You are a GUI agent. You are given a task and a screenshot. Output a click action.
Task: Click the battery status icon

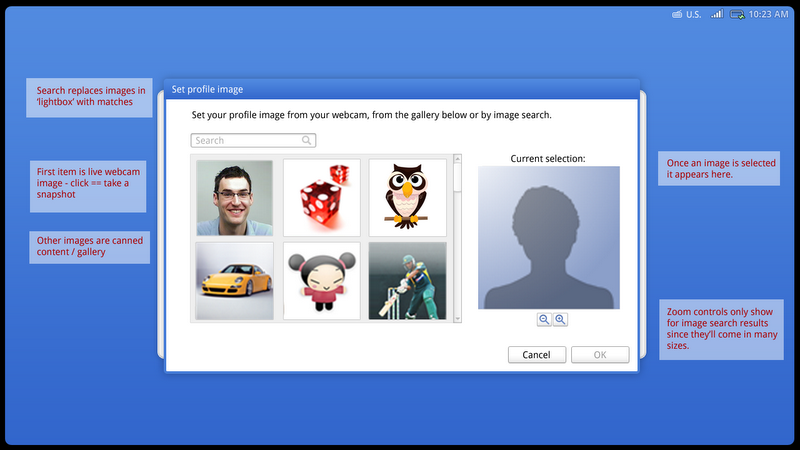tap(737, 14)
